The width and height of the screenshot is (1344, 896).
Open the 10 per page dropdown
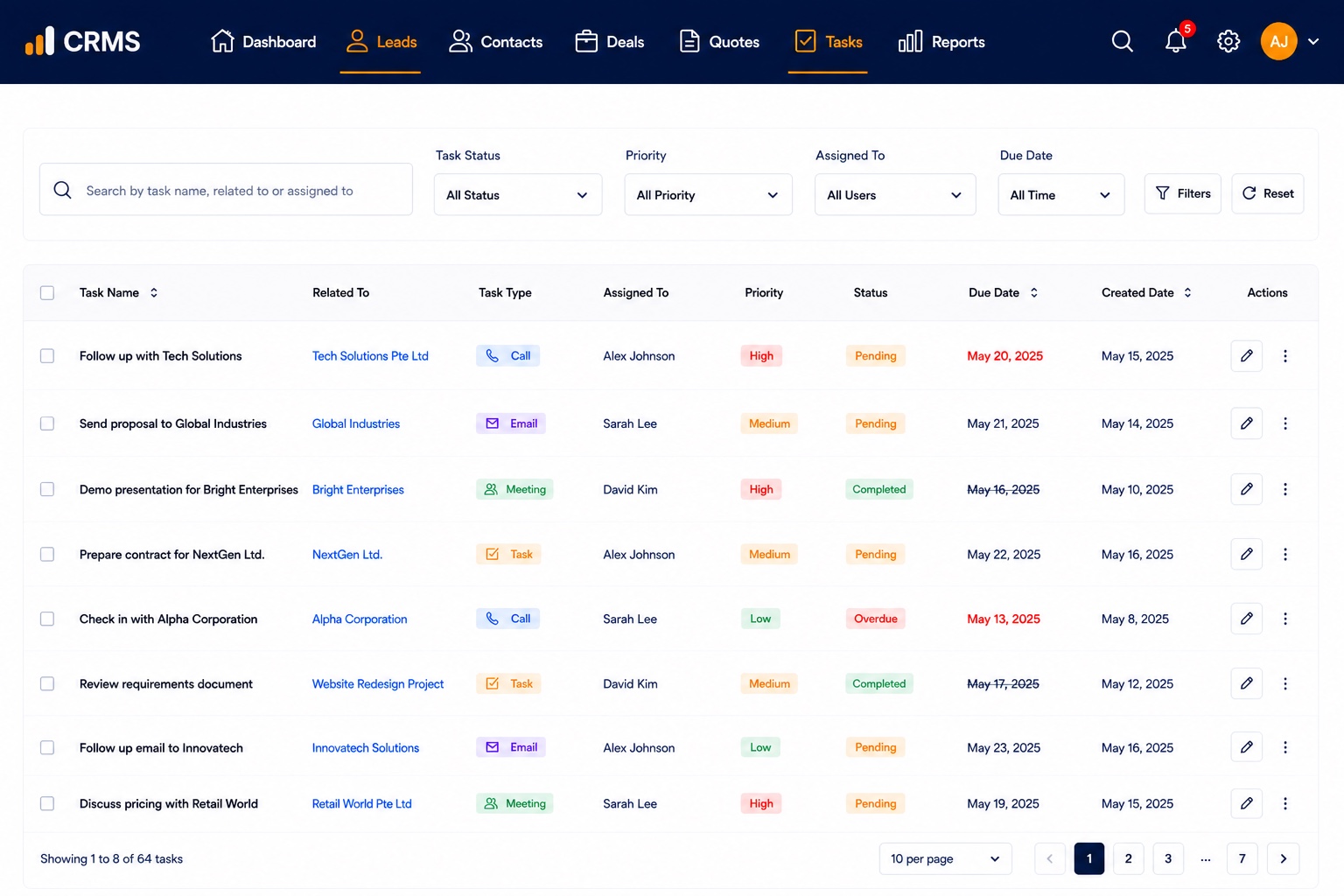[945, 858]
